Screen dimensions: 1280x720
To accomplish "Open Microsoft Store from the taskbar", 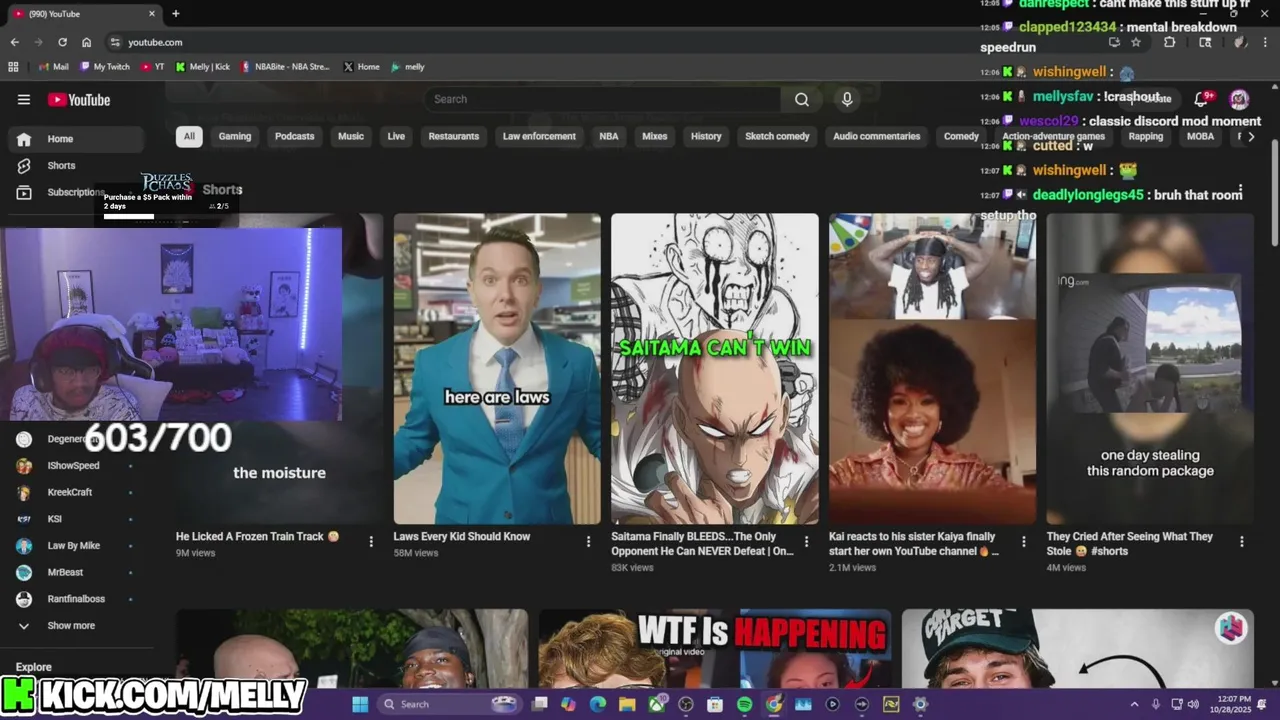I will point(715,704).
